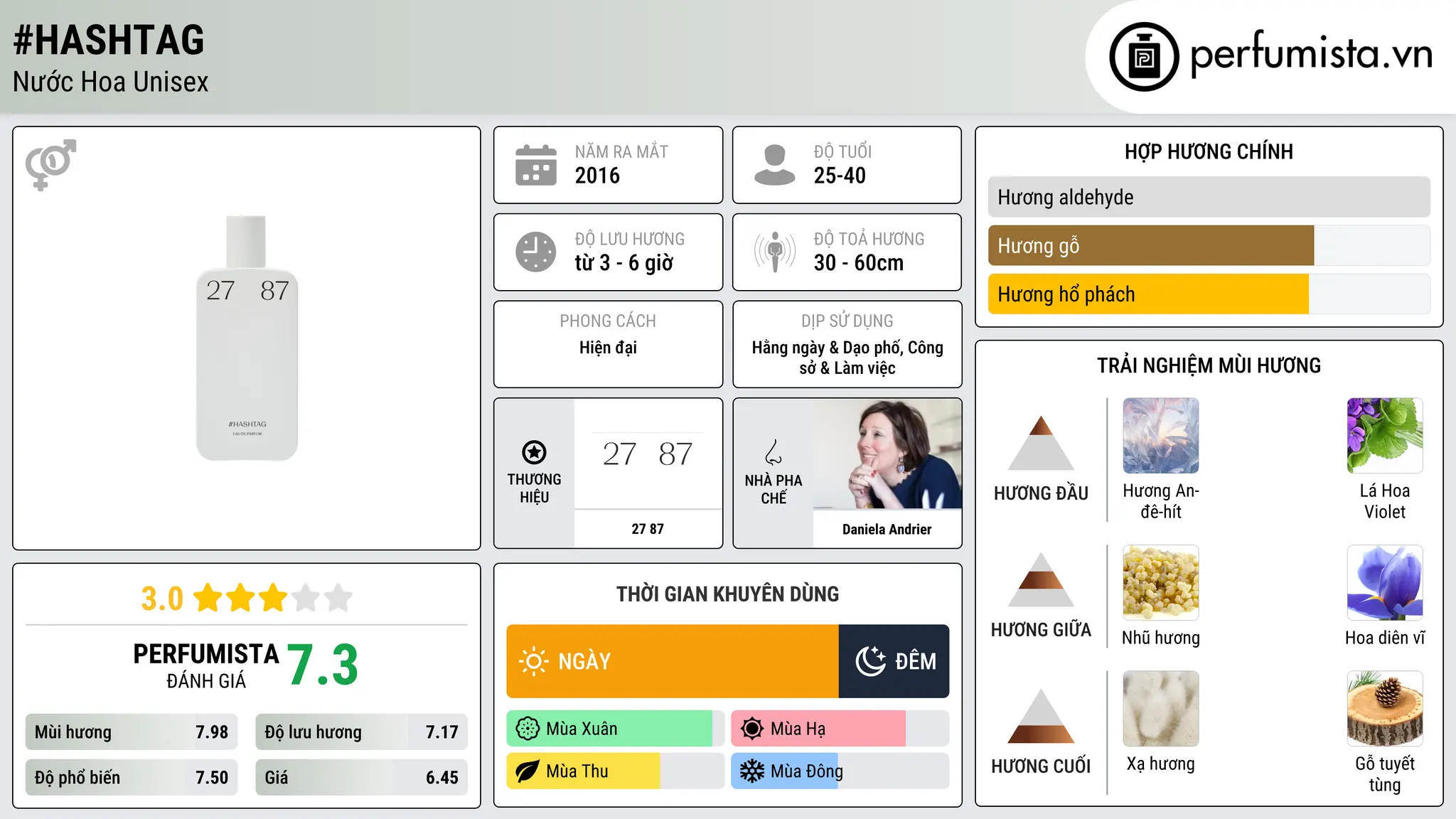Image resolution: width=1456 pixels, height=819 pixels.
Task: Click the 'TRẢI NGHIỆM MÙI HƯƠNG' heading
Action: point(1209,365)
